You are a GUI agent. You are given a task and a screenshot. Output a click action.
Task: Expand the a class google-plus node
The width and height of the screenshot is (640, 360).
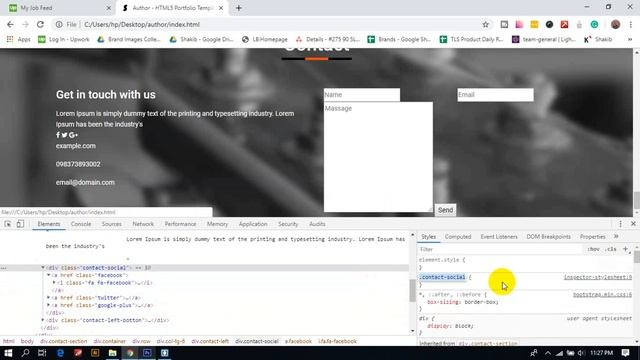click(49, 305)
